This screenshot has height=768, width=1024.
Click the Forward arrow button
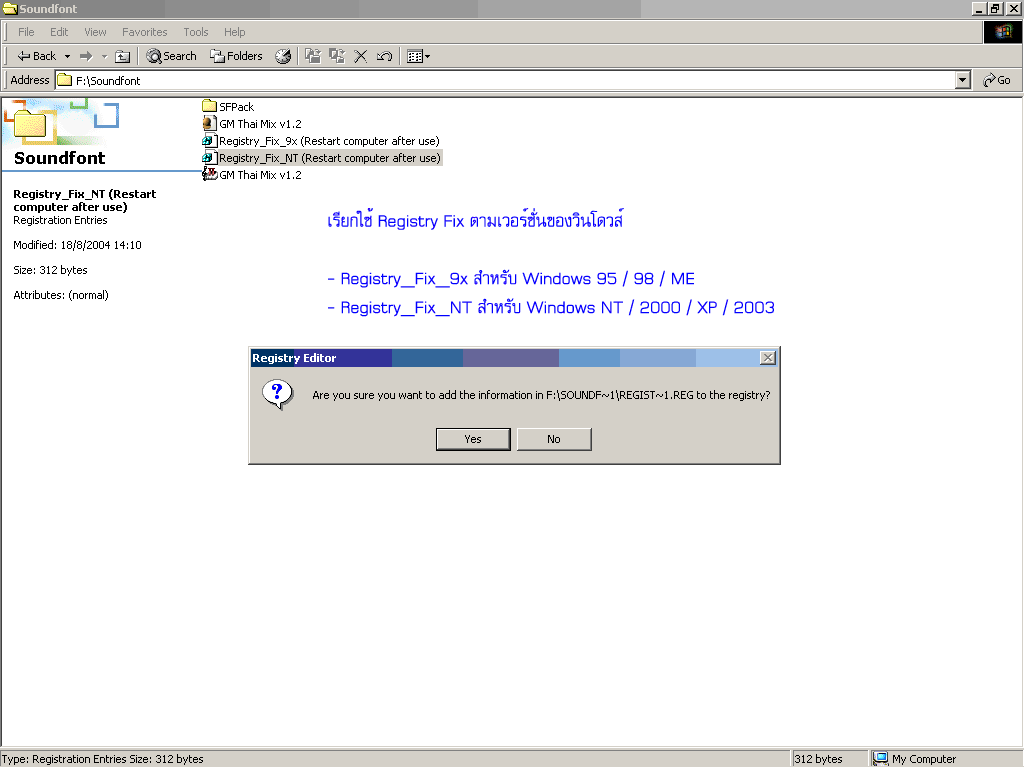(x=86, y=56)
